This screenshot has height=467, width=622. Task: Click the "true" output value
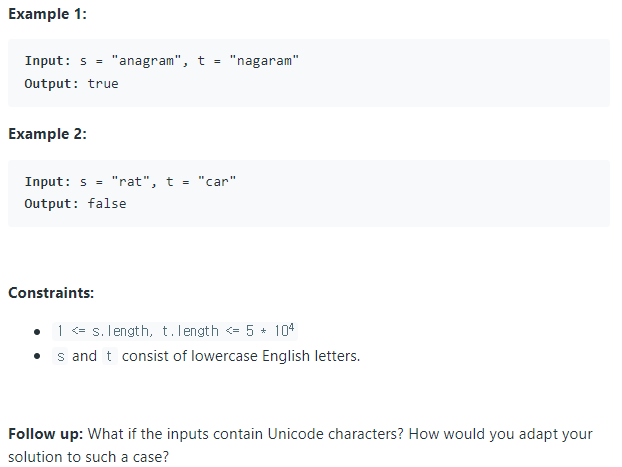[103, 84]
